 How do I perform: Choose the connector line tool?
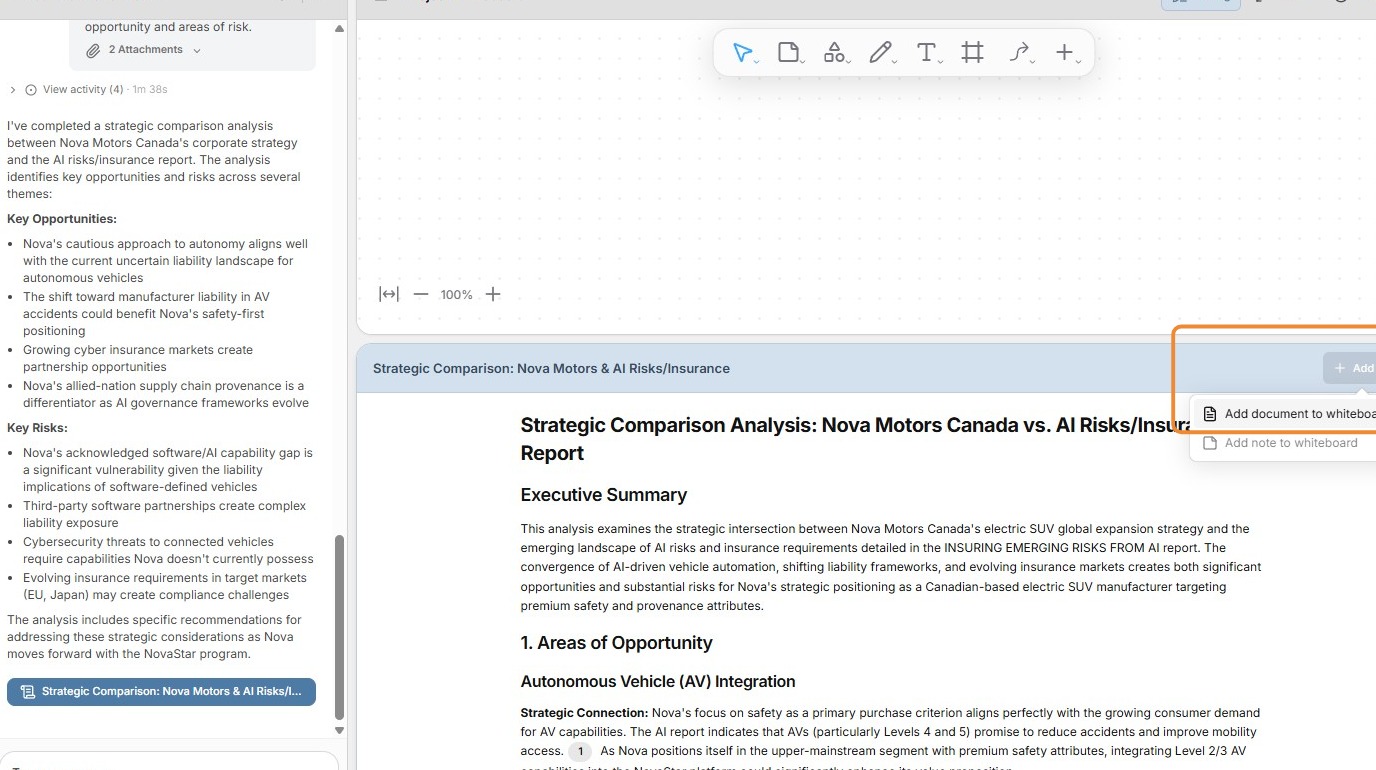point(1019,53)
